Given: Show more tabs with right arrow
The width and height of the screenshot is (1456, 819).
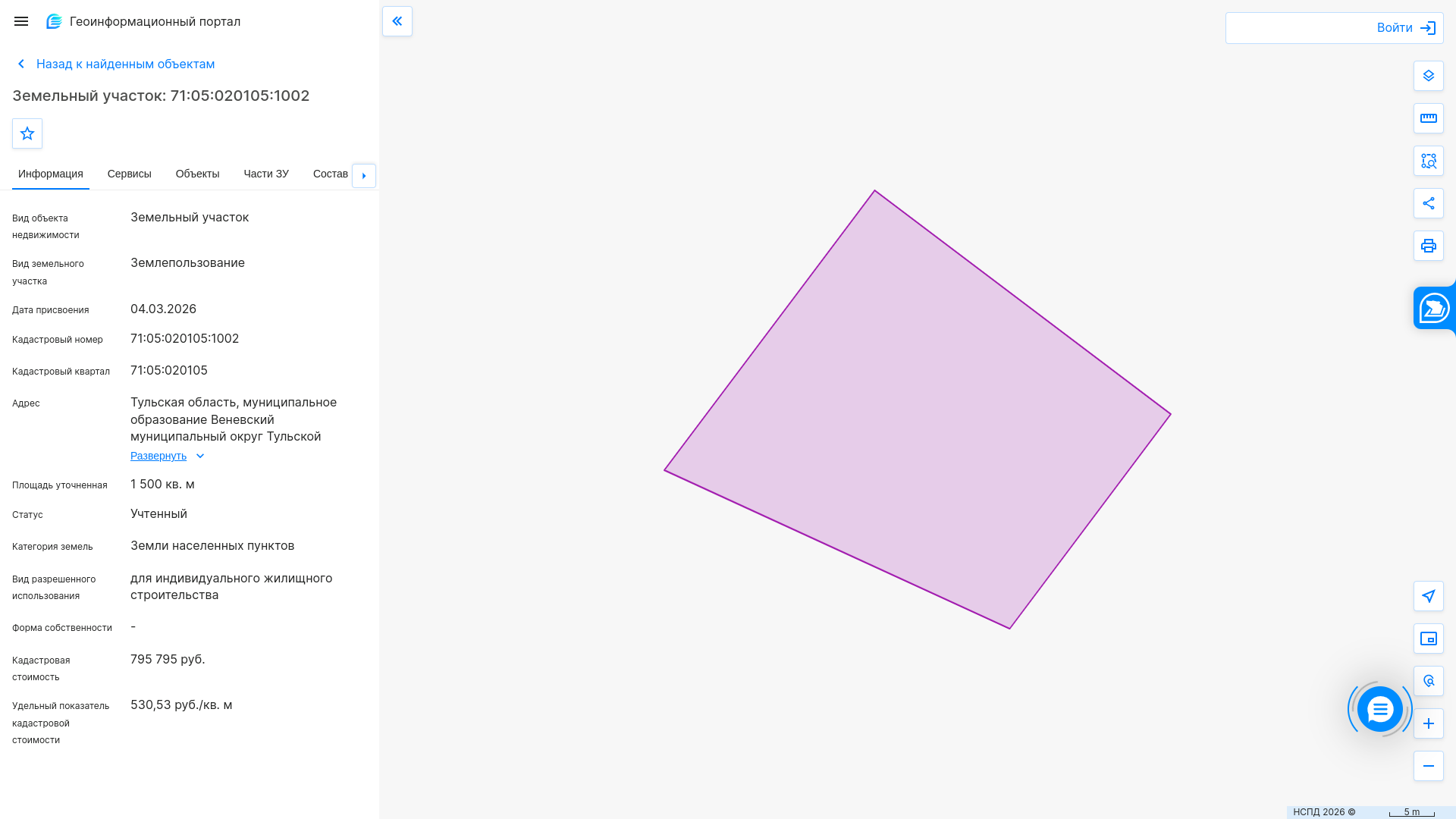Looking at the screenshot, I should point(364,176).
